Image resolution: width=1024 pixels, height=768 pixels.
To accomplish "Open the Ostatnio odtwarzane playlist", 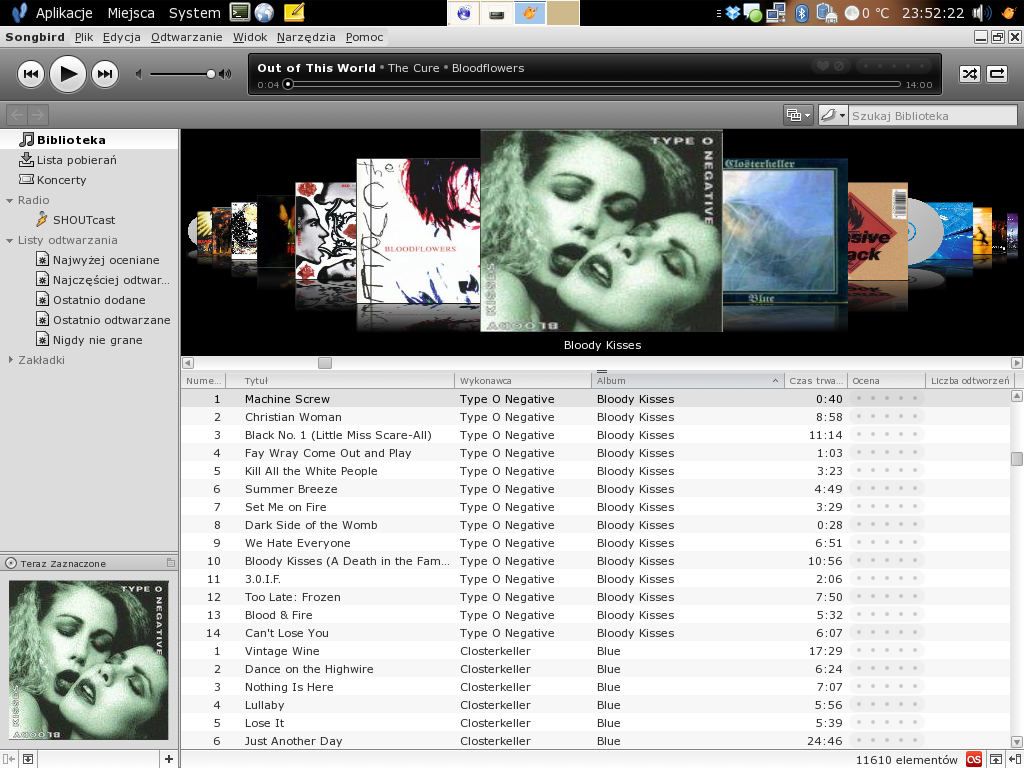I will (89, 320).
